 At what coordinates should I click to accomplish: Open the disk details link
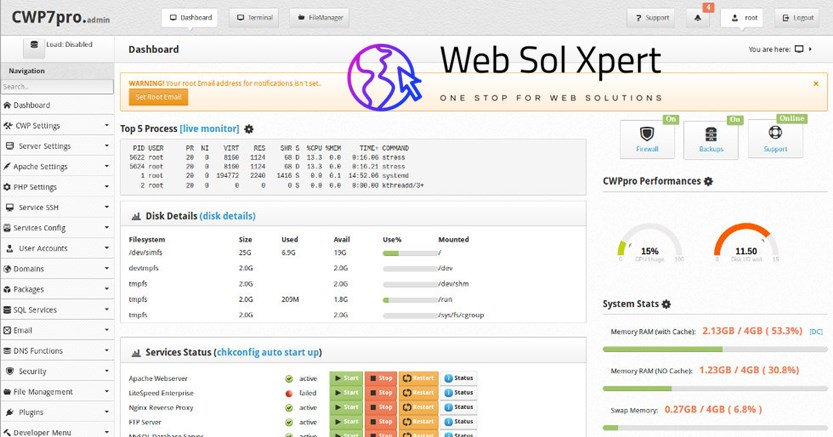(x=227, y=216)
